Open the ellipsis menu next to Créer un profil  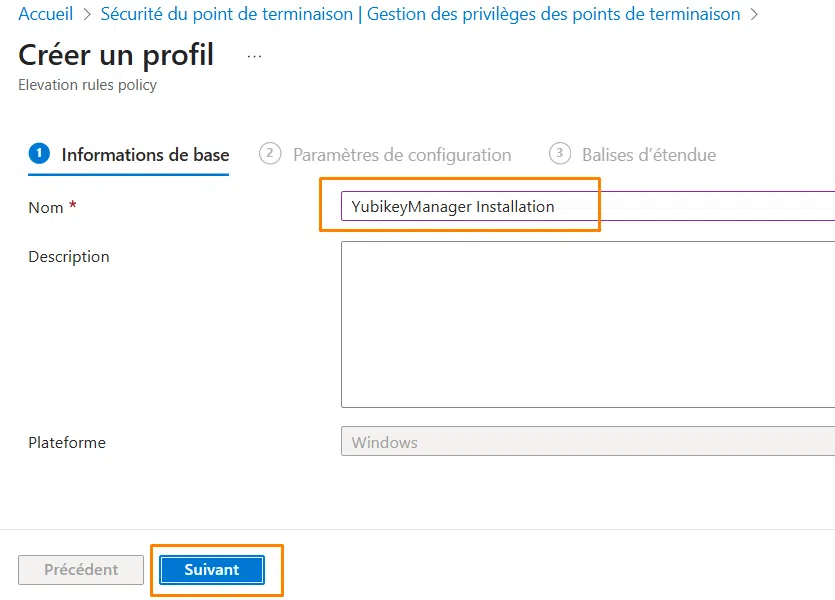coord(254,56)
